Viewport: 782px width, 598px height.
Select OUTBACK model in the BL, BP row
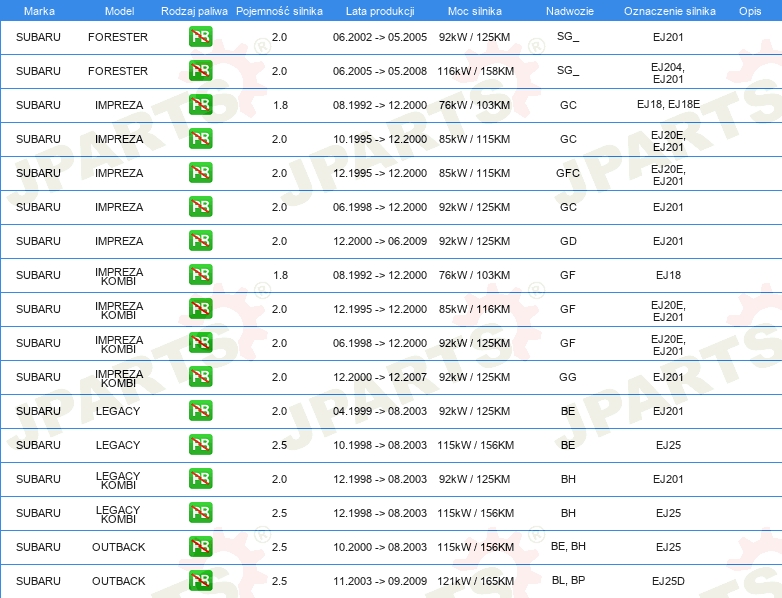click(x=118, y=581)
